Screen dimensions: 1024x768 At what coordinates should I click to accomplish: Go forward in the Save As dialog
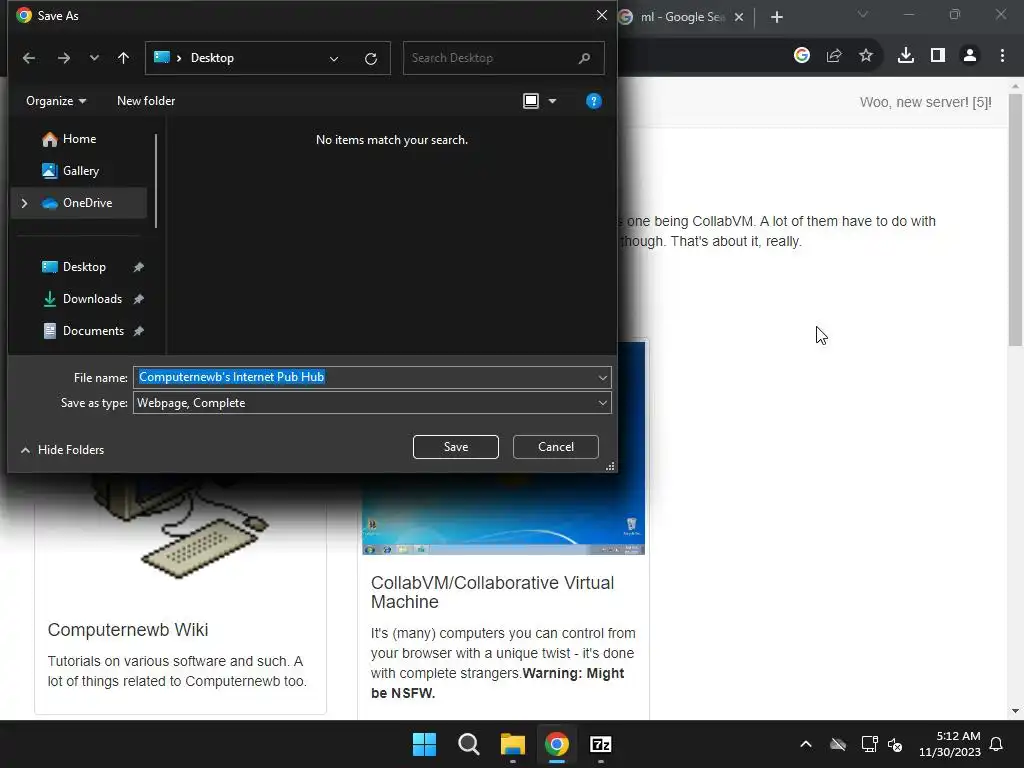coord(63,58)
